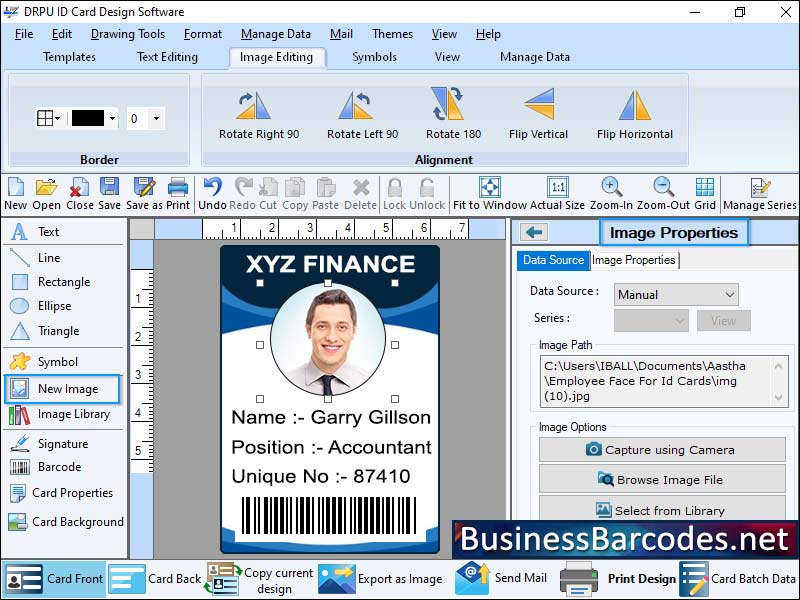Select the Triangle tool

click(44, 331)
